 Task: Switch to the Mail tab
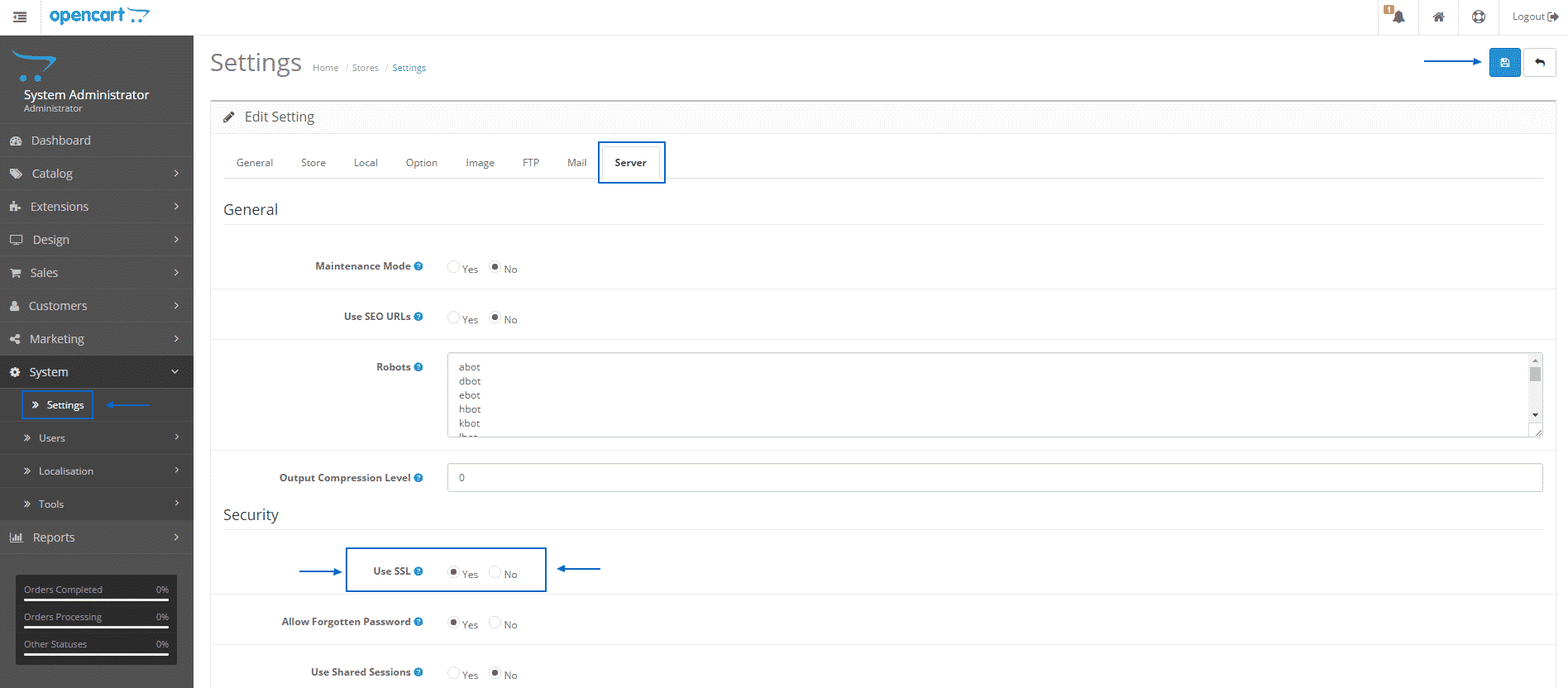[x=577, y=163]
